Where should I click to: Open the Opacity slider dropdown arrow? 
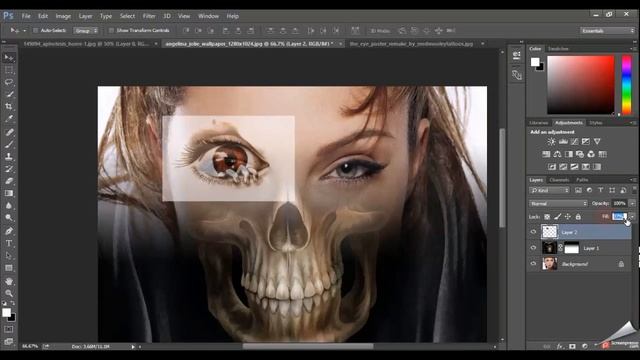coord(632,203)
